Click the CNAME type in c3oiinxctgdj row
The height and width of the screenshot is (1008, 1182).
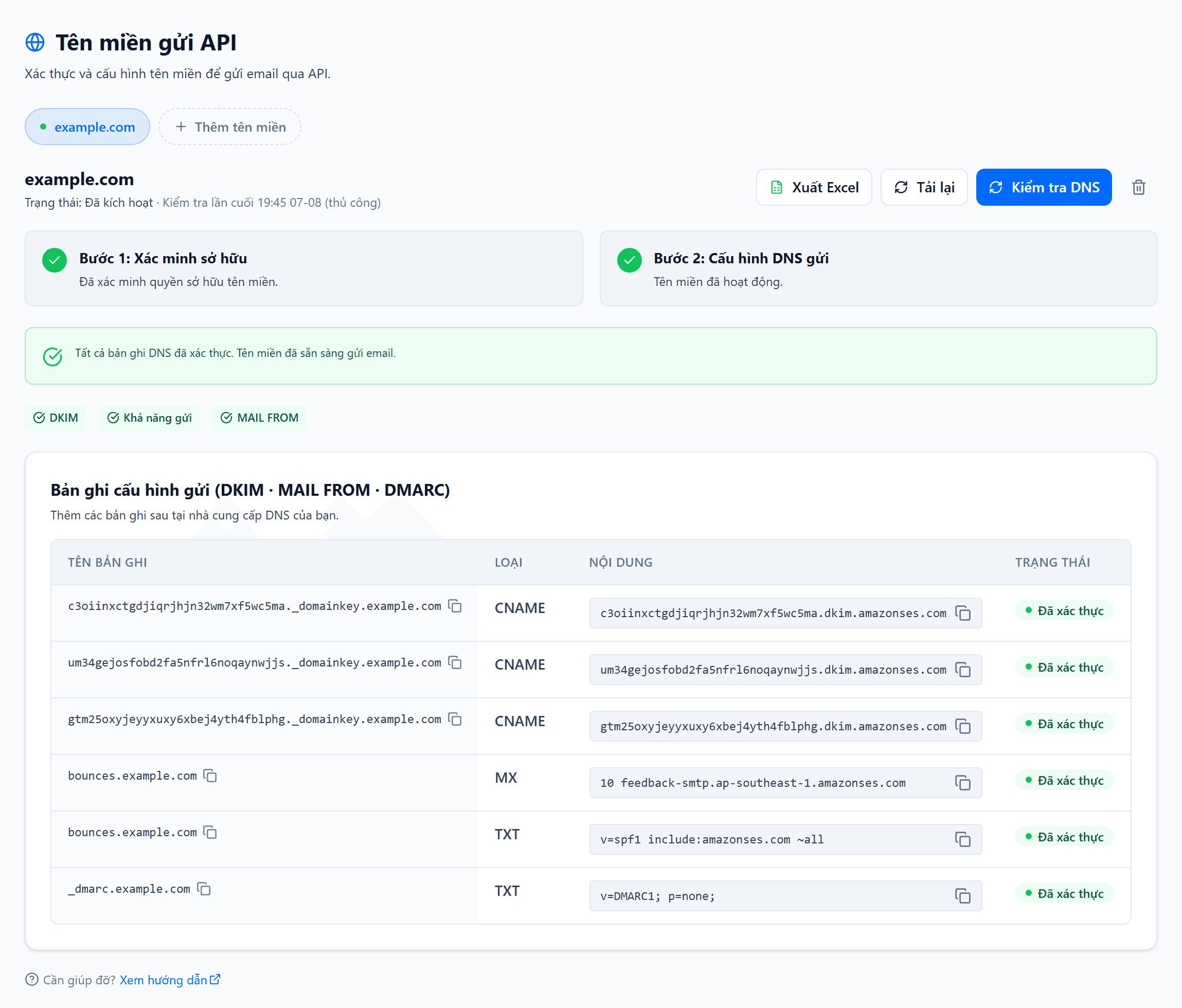point(520,608)
